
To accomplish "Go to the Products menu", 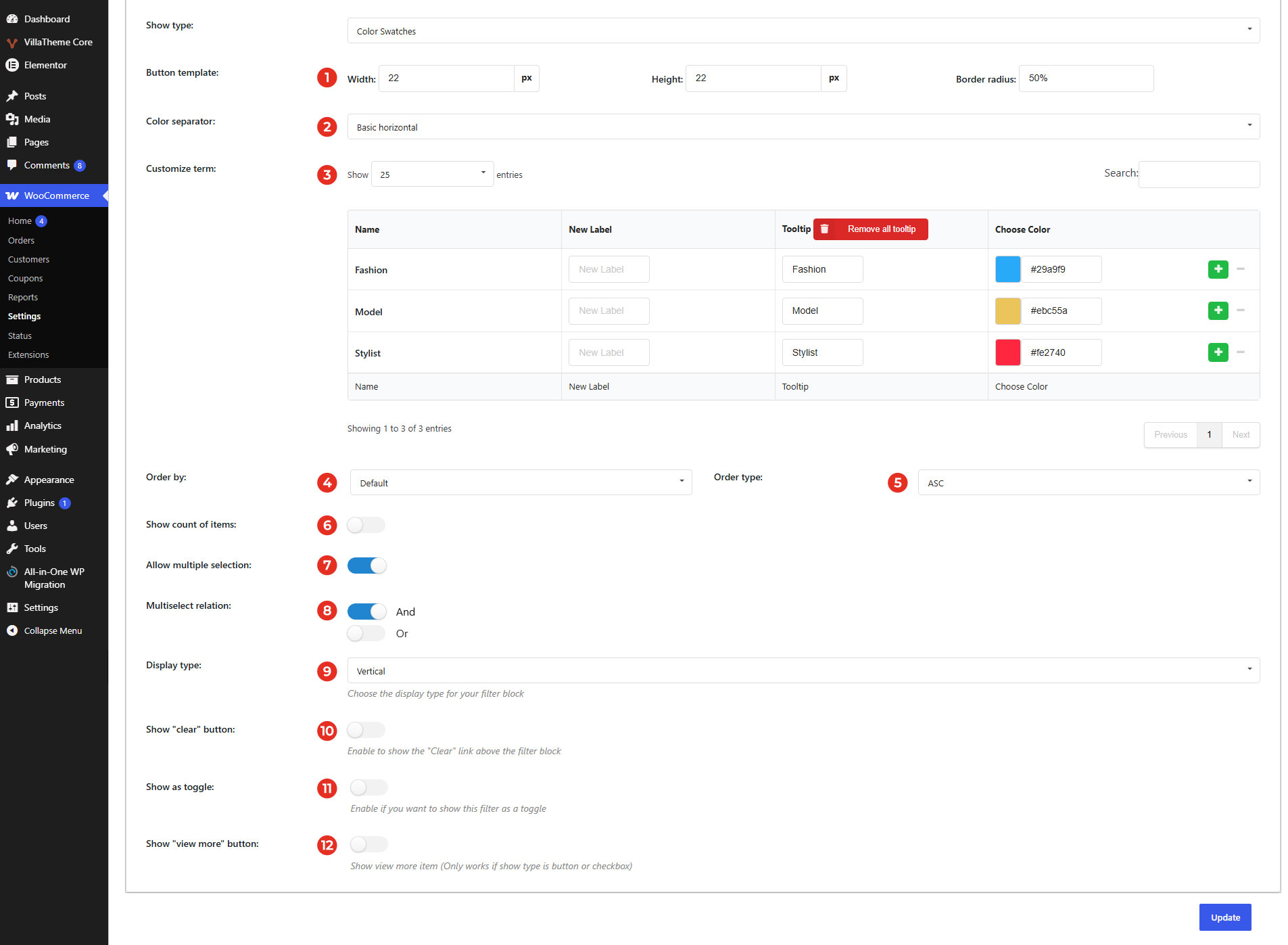I will click(x=43, y=379).
